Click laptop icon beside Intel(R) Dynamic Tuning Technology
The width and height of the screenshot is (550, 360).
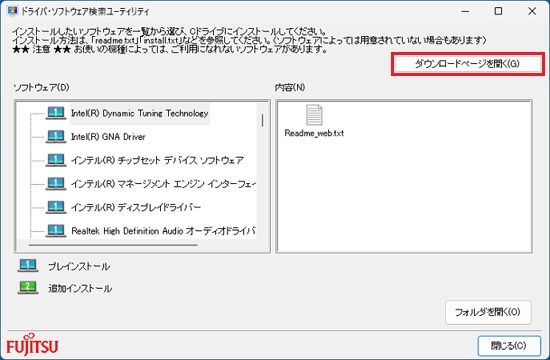pyautogui.click(x=56, y=113)
